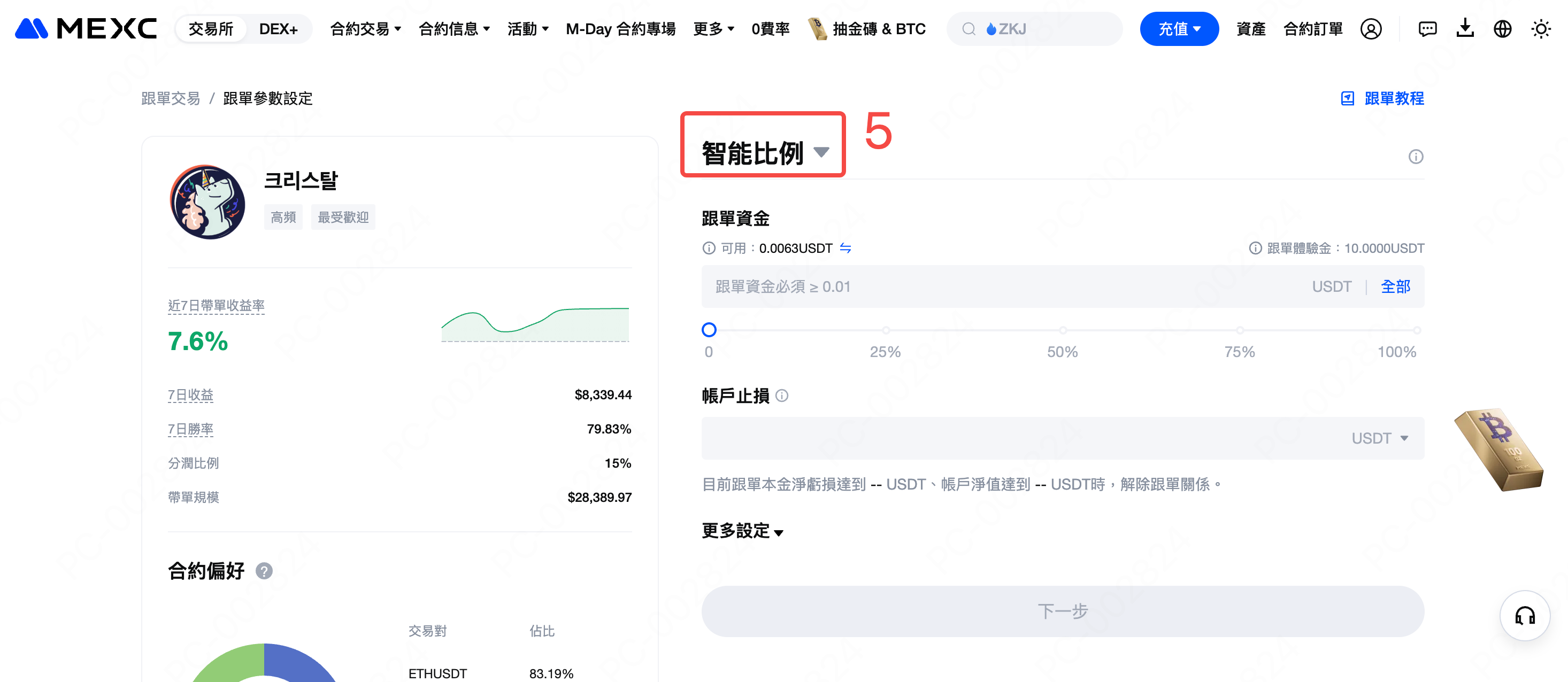
Task: Click the slider handle at 0
Action: (x=709, y=330)
